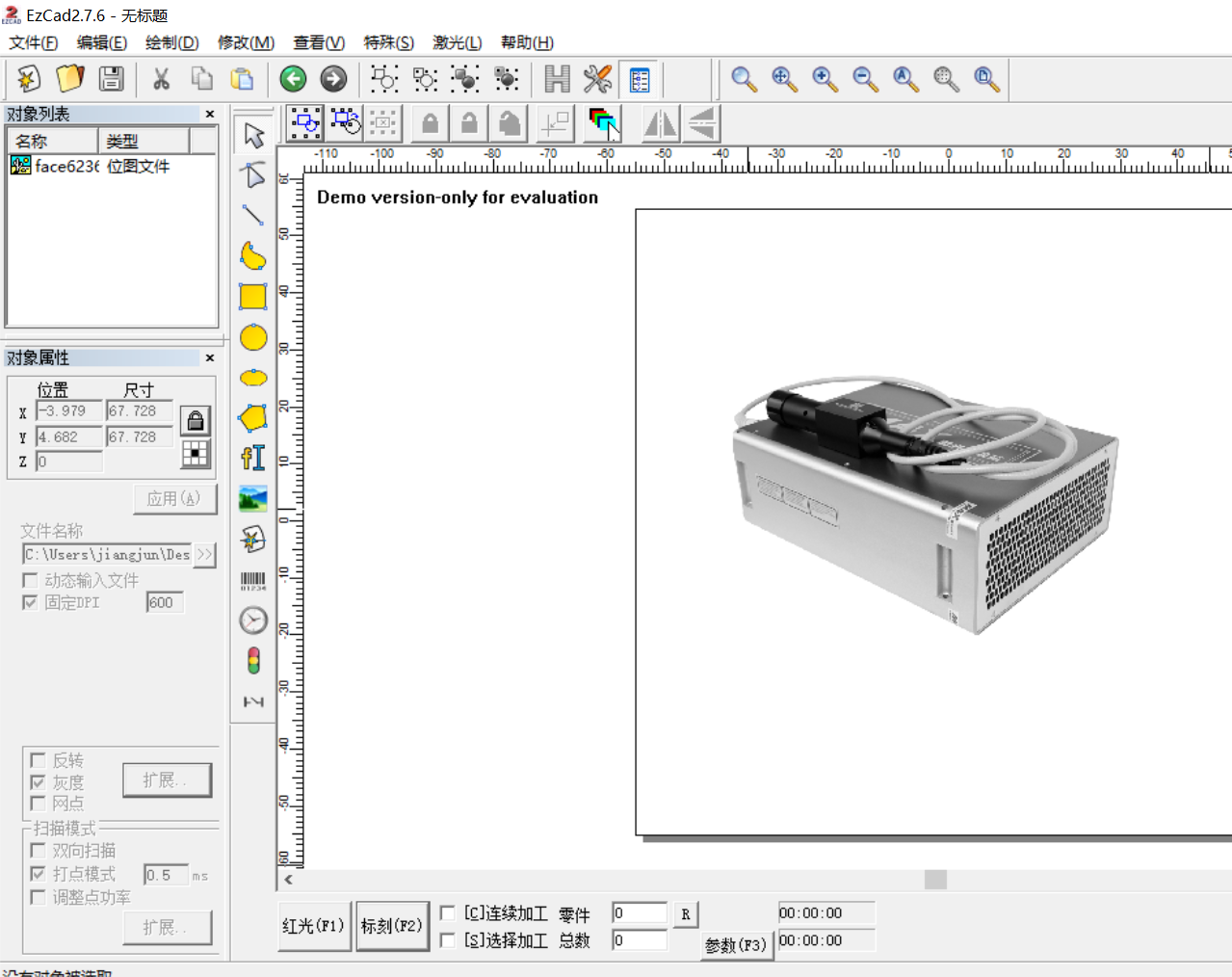This screenshot has height=977, width=1232.
Task: Click the 零件 count input field
Action: 640,913
